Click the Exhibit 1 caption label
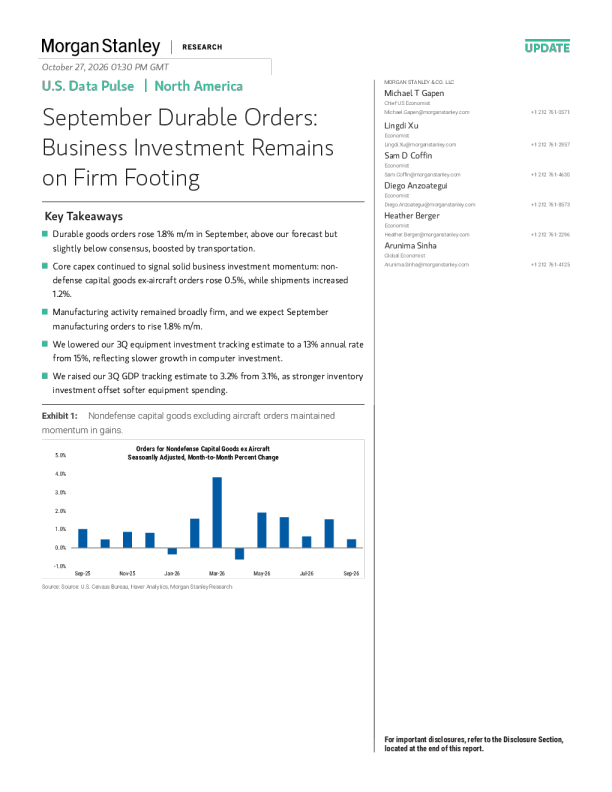 (60, 416)
